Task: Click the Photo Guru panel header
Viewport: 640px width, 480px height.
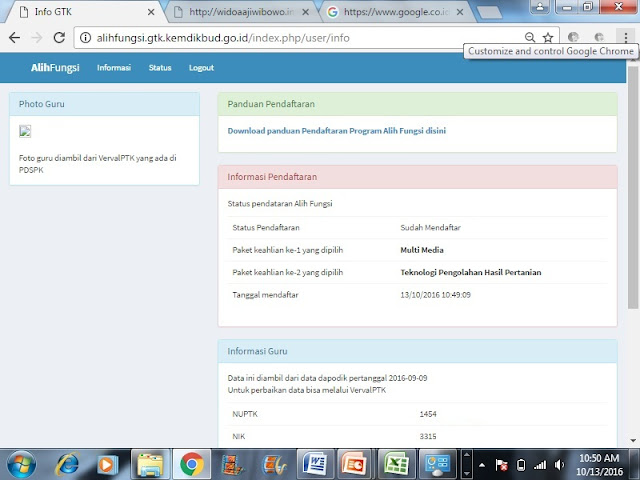Action: click(x=104, y=104)
